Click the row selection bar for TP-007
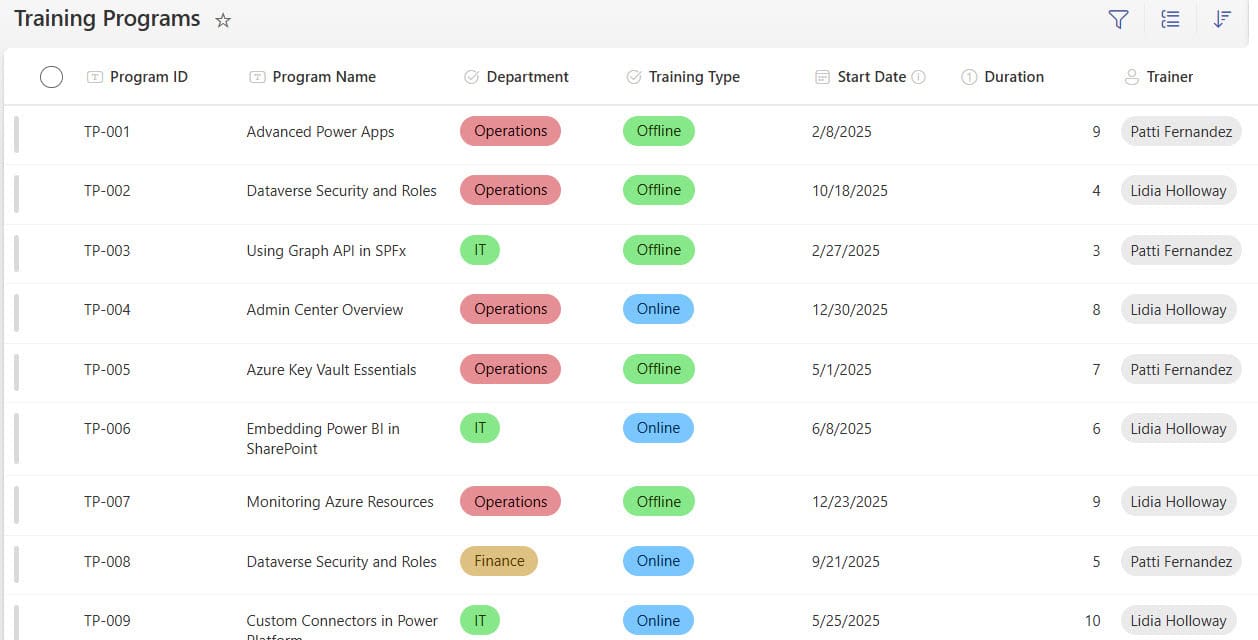The width and height of the screenshot is (1258, 640). [x=16, y=505]
